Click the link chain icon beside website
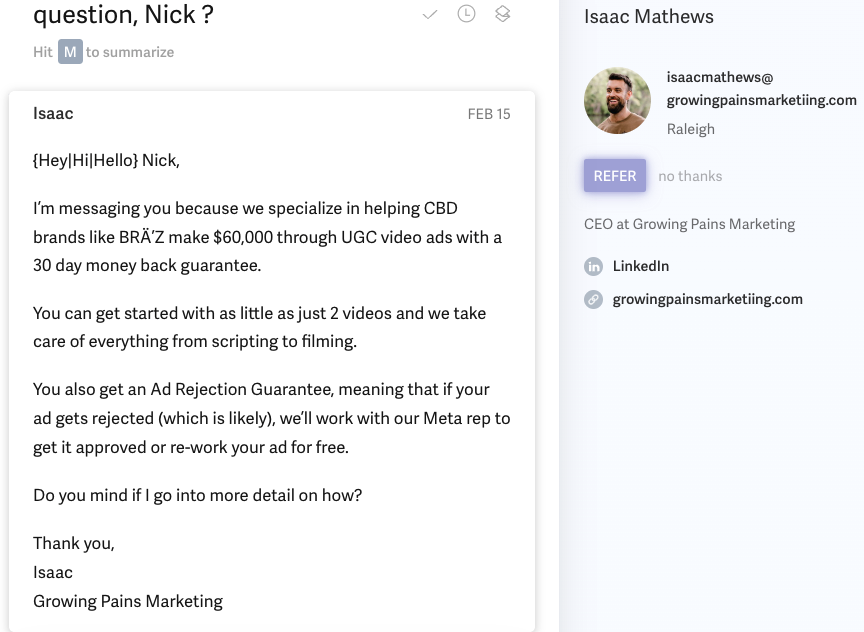Viewport: 864px width, 632px height. pyautogui.click(x=593, y=300)
